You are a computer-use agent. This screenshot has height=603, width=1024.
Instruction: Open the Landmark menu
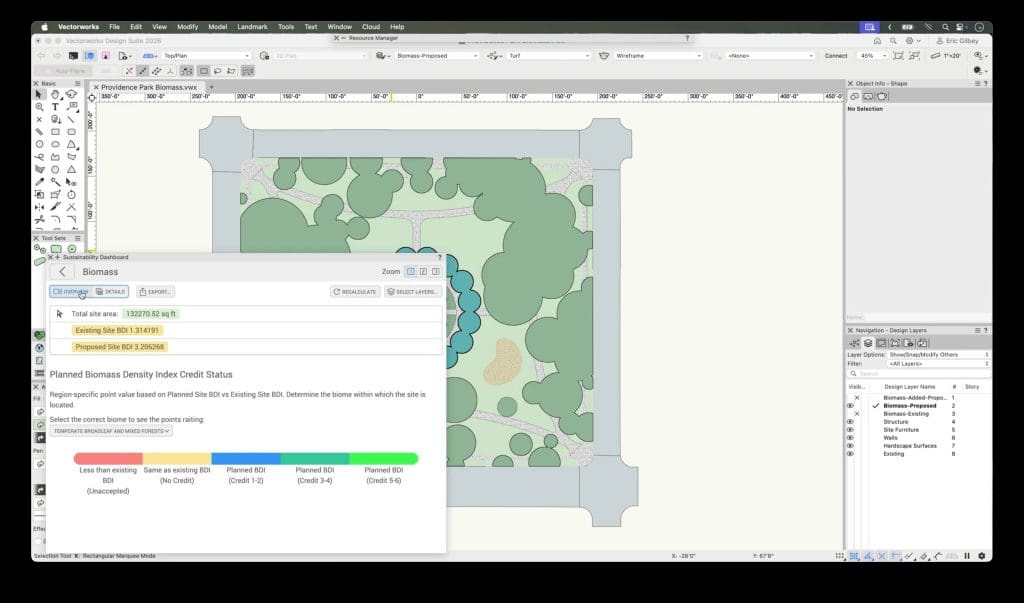[251, 26]
